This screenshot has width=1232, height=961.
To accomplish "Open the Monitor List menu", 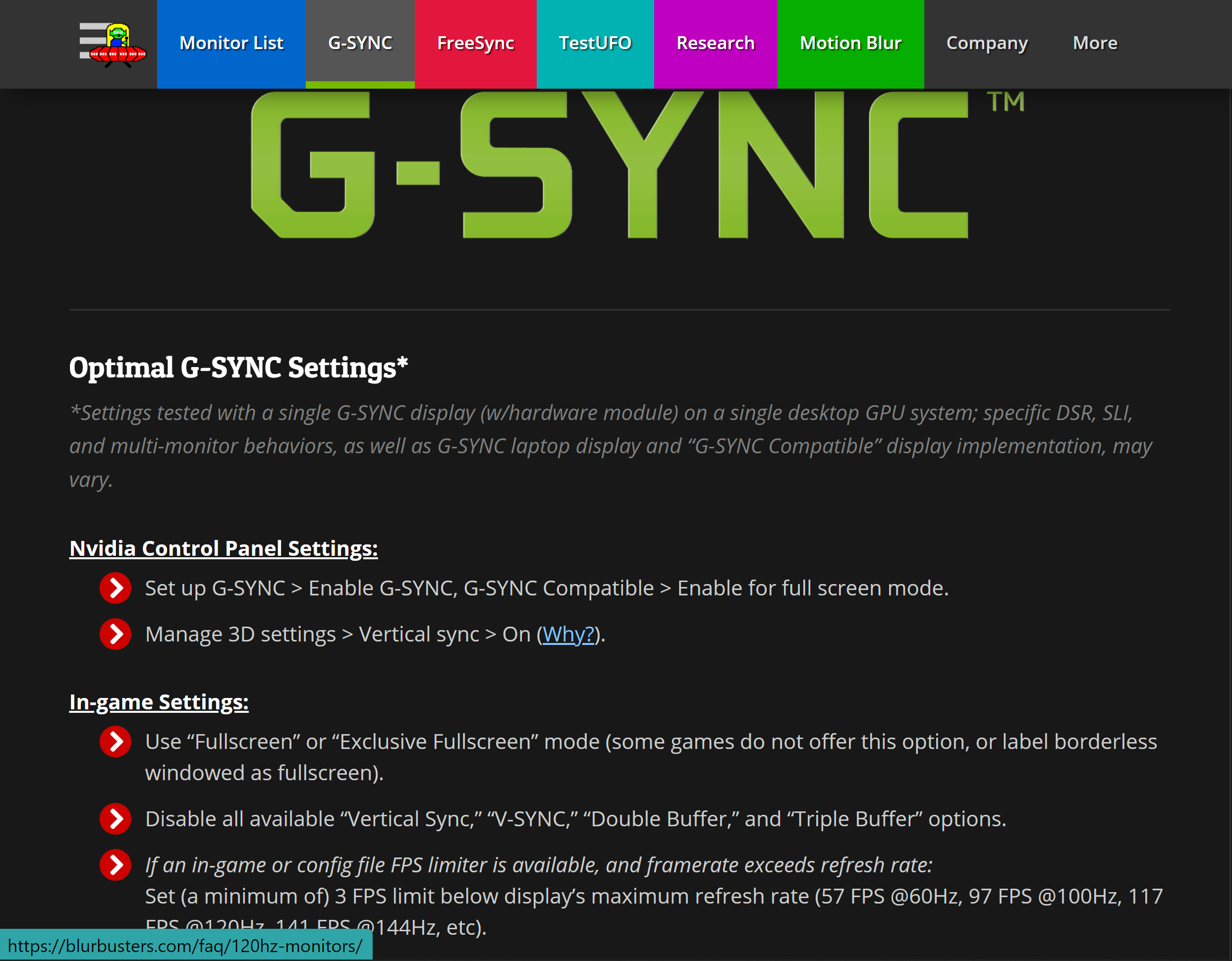I will [x=231, y=44].
